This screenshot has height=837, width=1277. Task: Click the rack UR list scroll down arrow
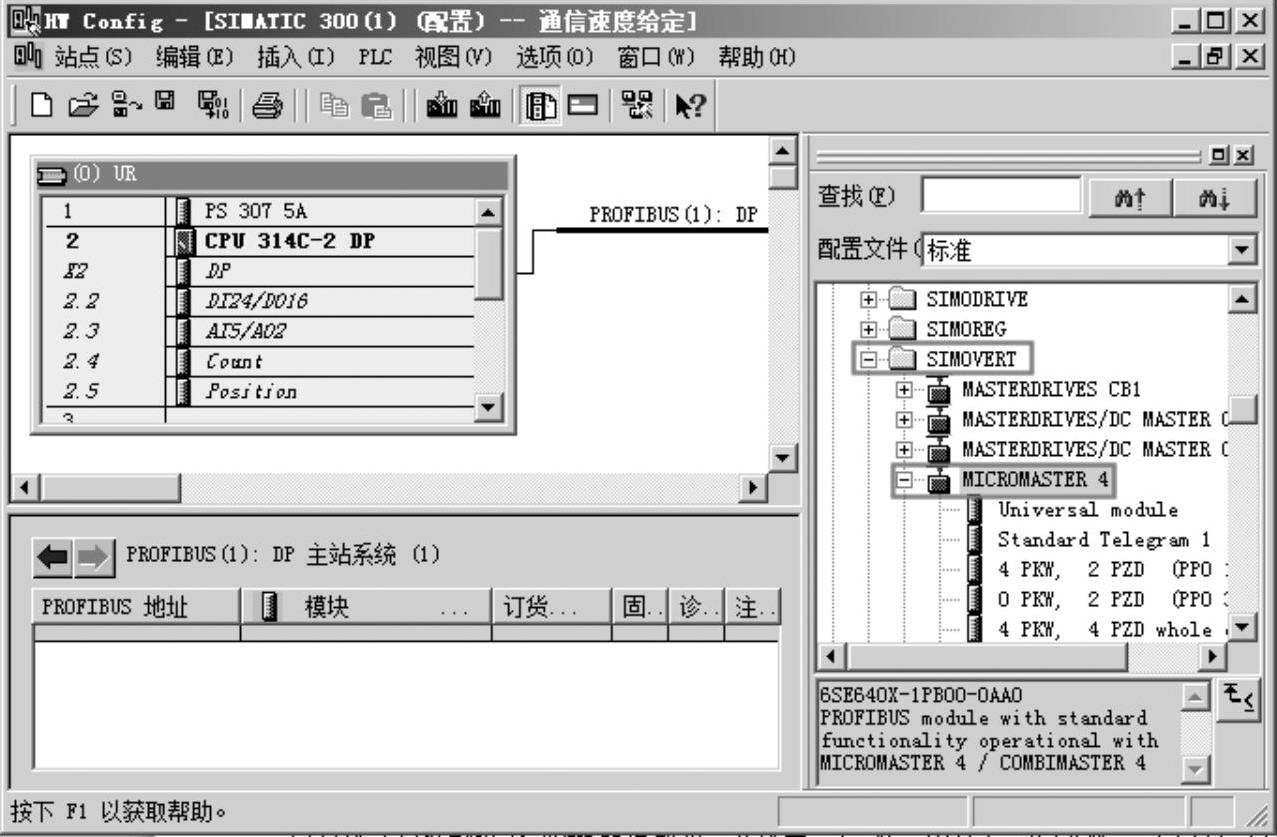point(488,407)
